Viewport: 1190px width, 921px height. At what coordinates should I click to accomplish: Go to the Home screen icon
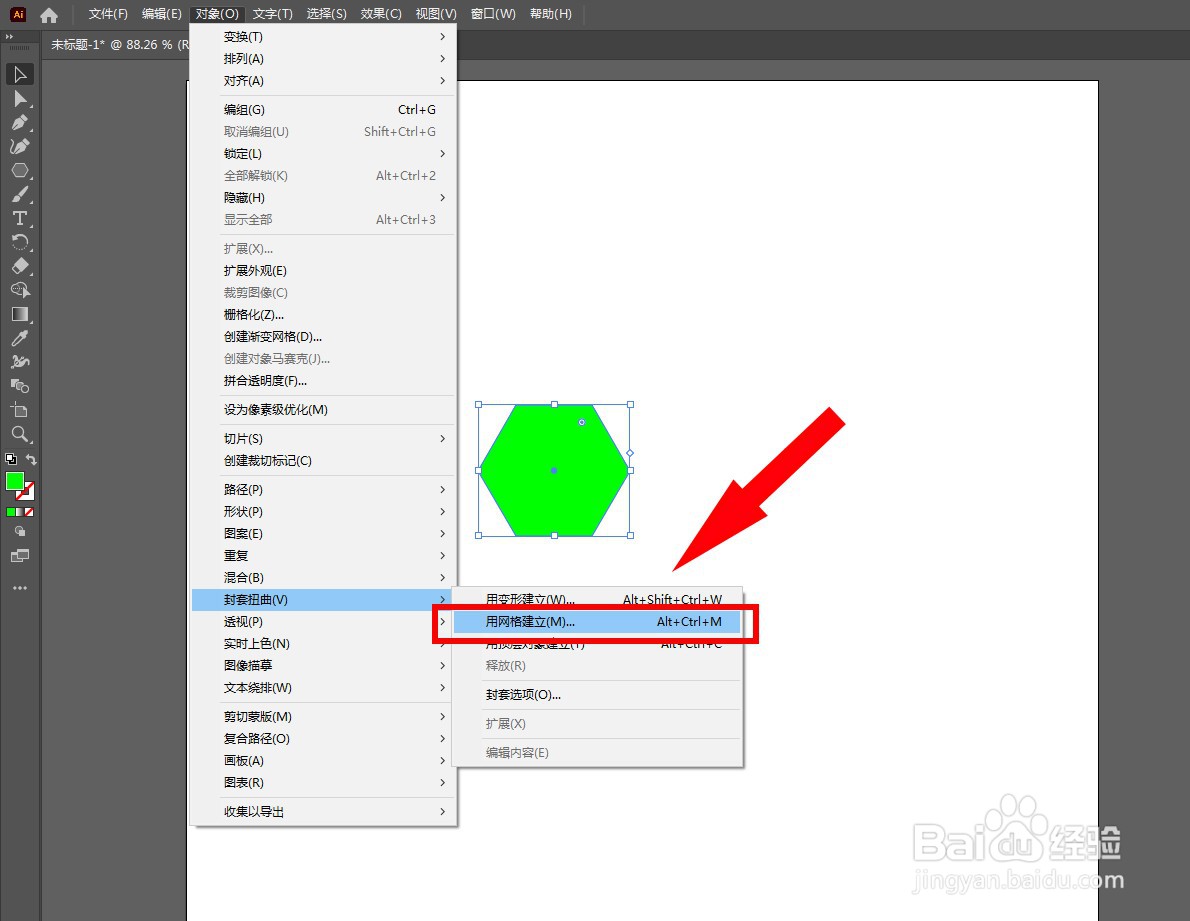click(x=49, y=14)
